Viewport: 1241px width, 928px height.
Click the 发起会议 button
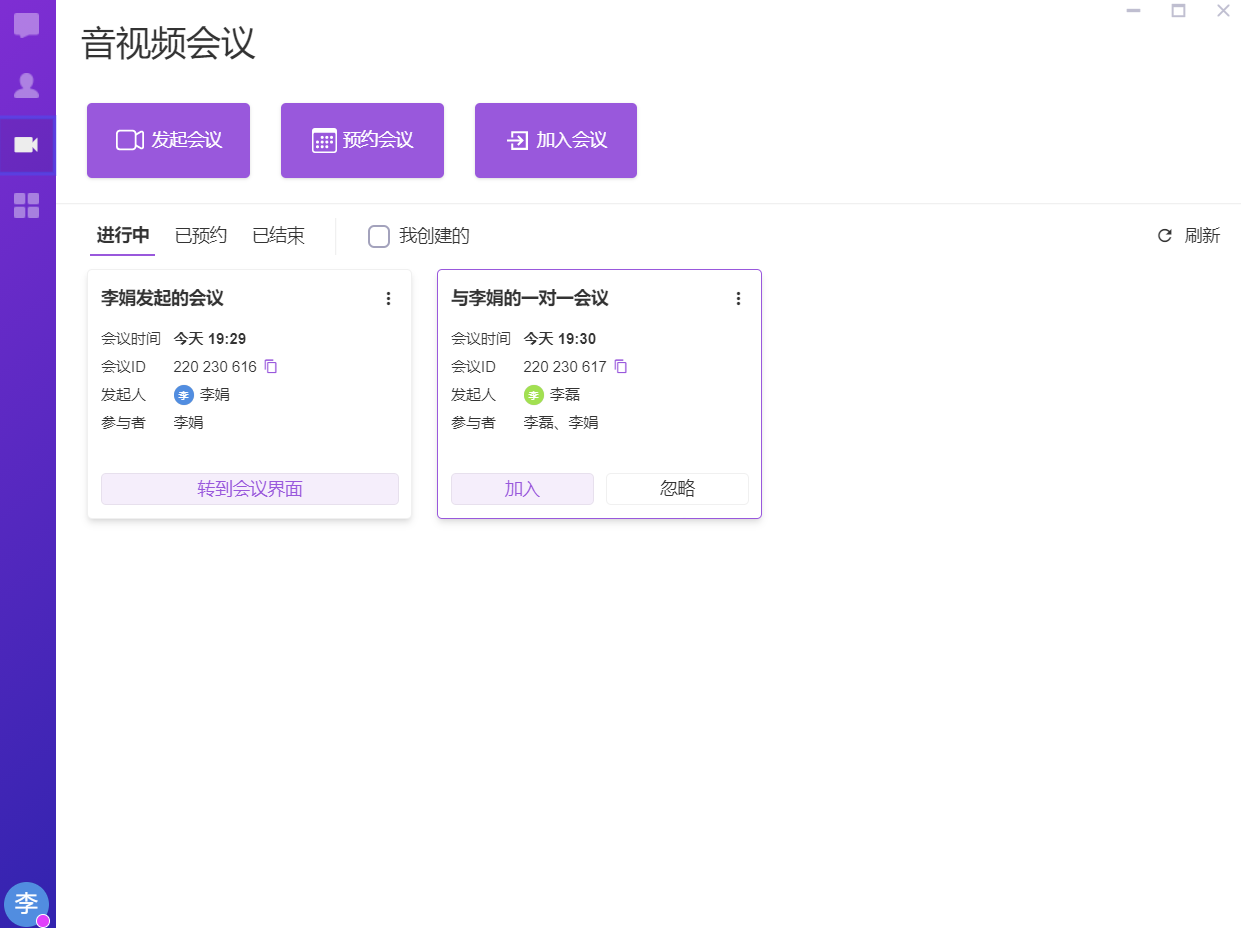click(x=168, y=140)
